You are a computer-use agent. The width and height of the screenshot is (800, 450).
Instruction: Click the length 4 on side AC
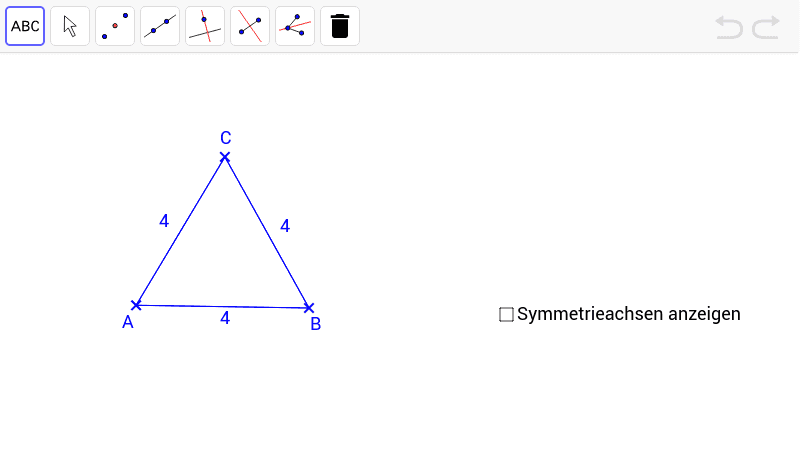coord(164,221)
